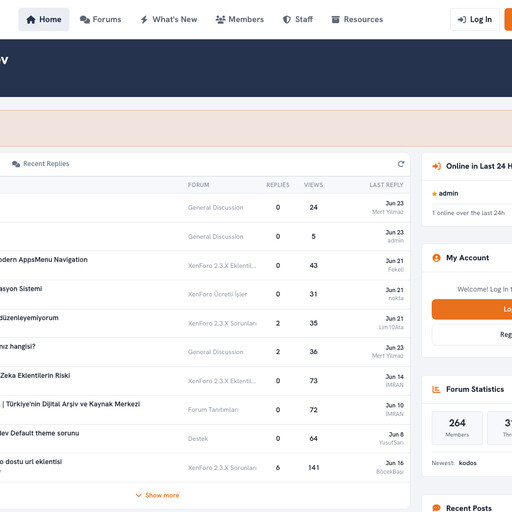Open General Discussion forum in 5-views row
This screenshot has width=512, height=512.
pos(216,236)
